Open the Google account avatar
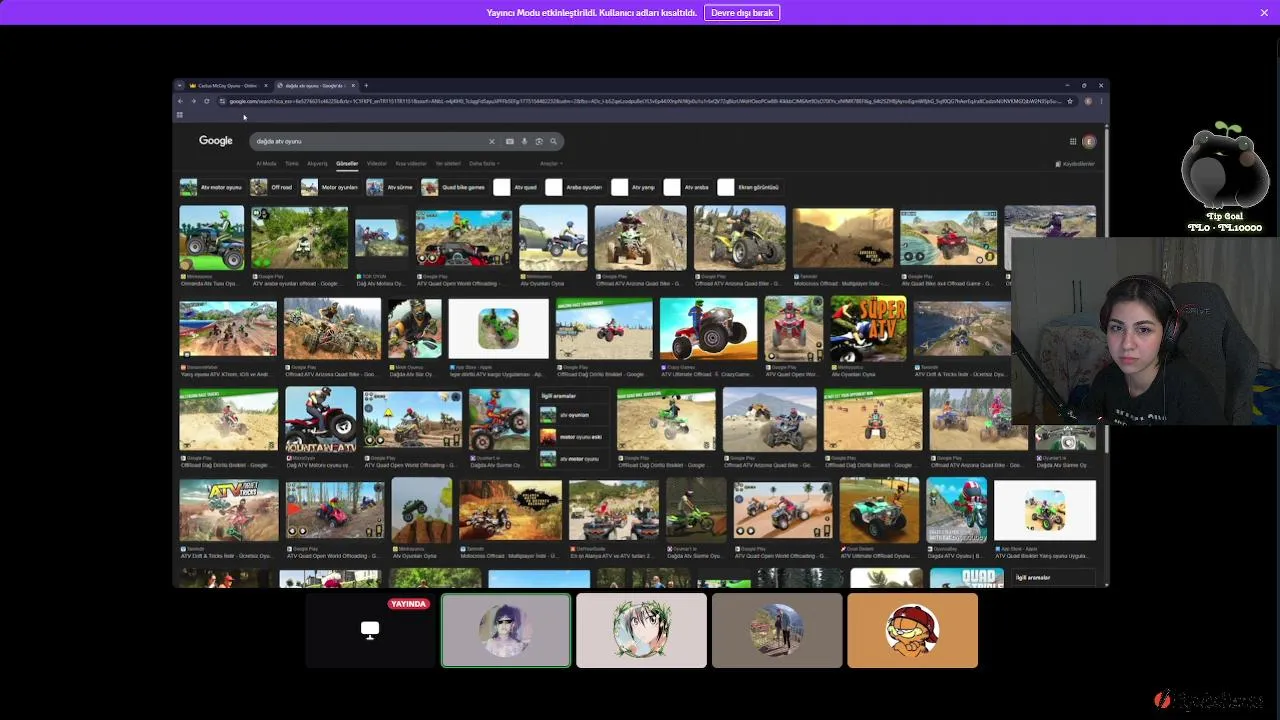The height and width of the screenshot is (720, 1280). pos(1089,141)
